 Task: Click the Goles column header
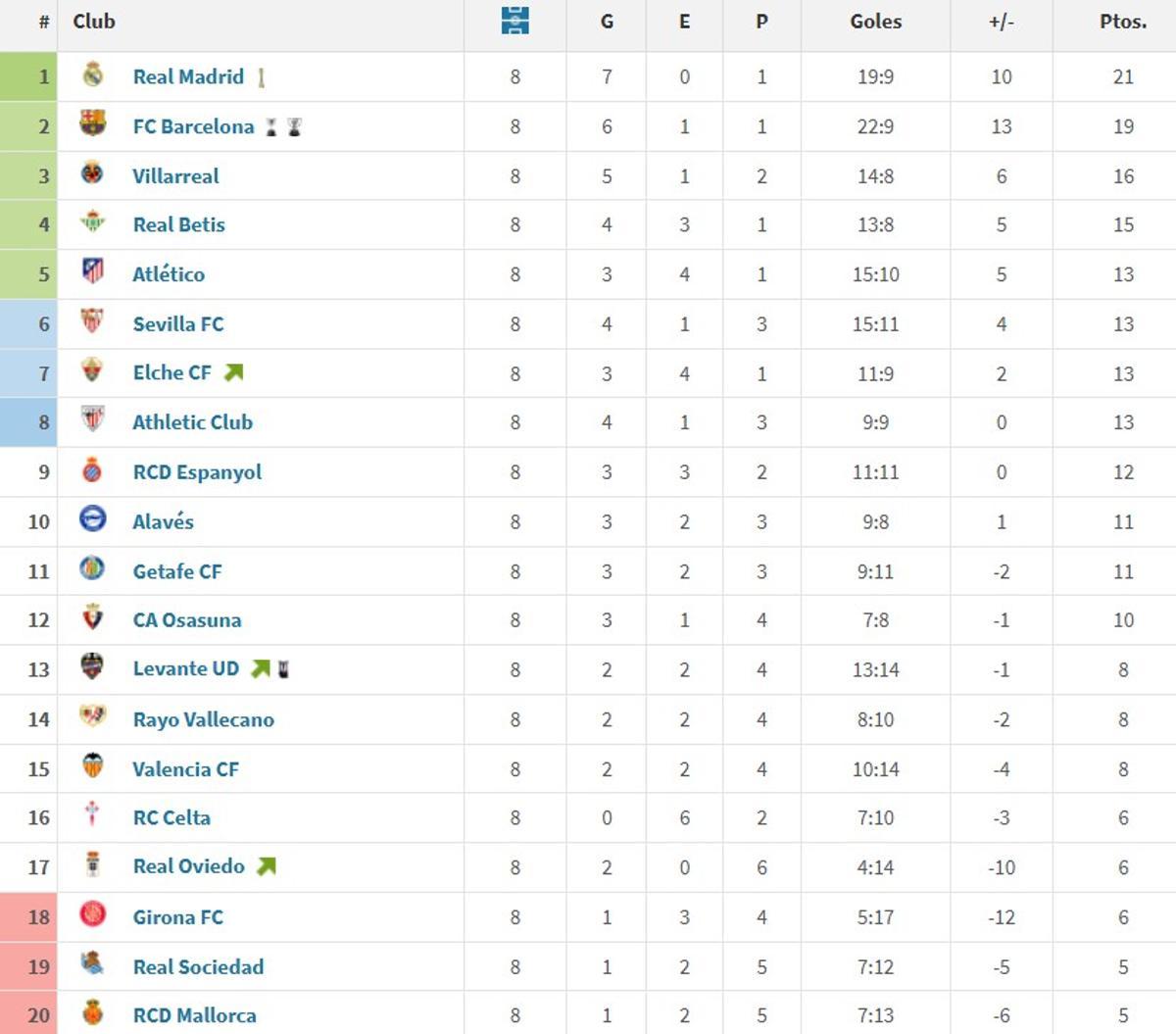[x=875, y=21]
